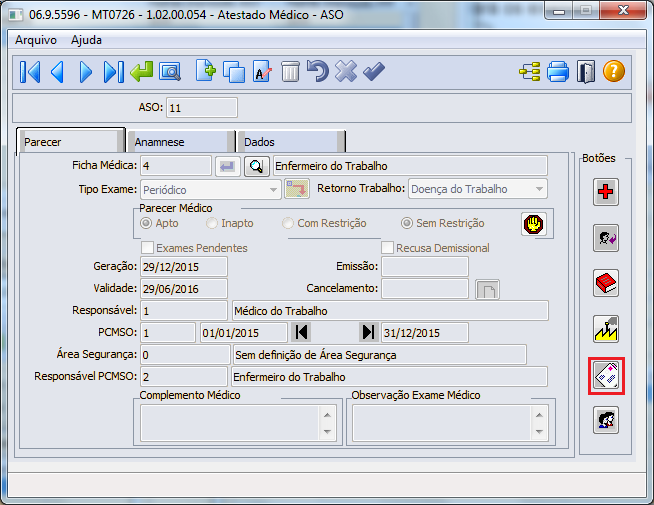Image resolution: width=654 pixels, height=505 pixels.
Task: Go to the last record
Action: [113, 72]
